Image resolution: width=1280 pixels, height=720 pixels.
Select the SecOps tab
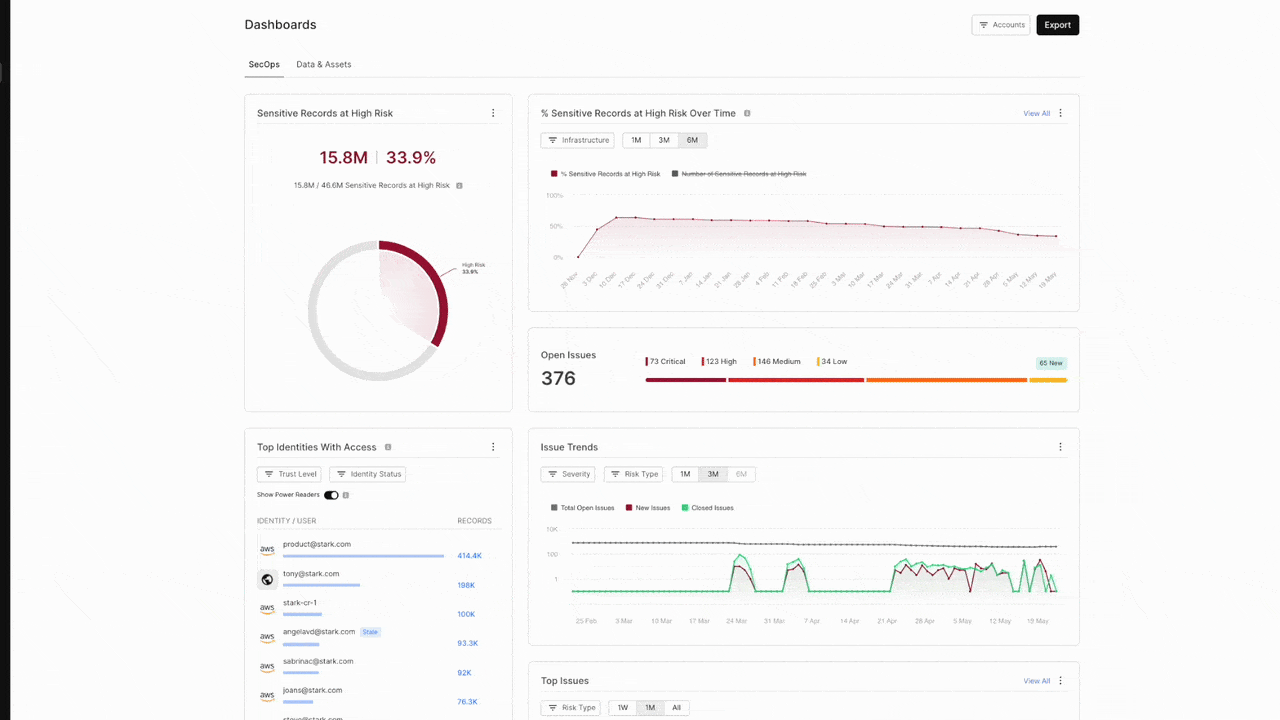click(264, 64)
